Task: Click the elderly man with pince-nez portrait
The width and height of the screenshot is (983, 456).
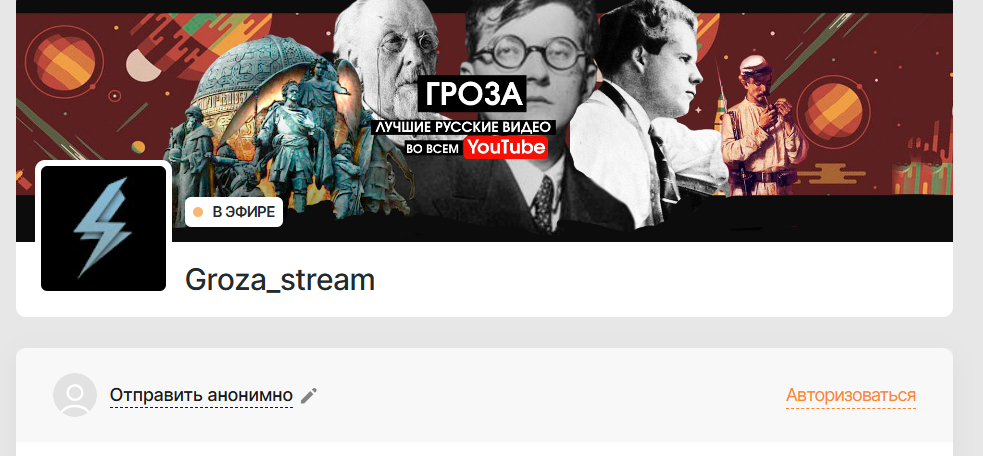Action: click(386, 56)
